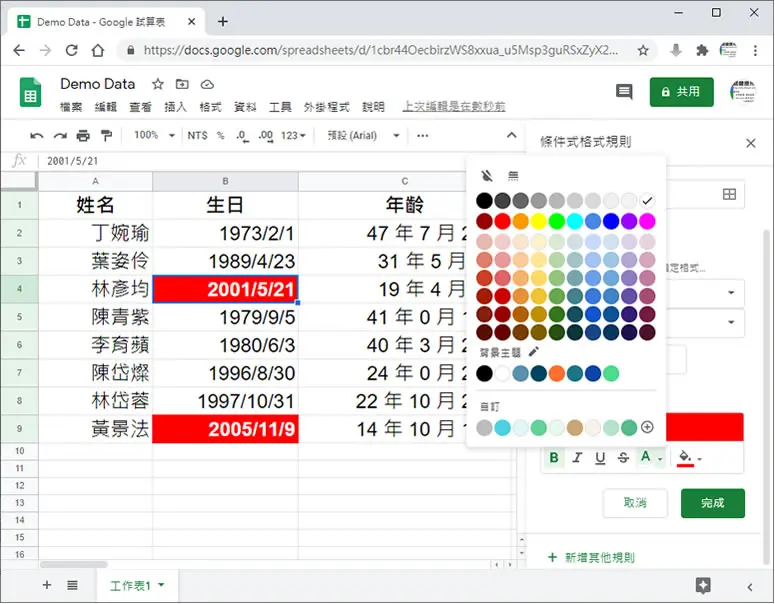Click the green 完成 button

(x=712, y=503)
